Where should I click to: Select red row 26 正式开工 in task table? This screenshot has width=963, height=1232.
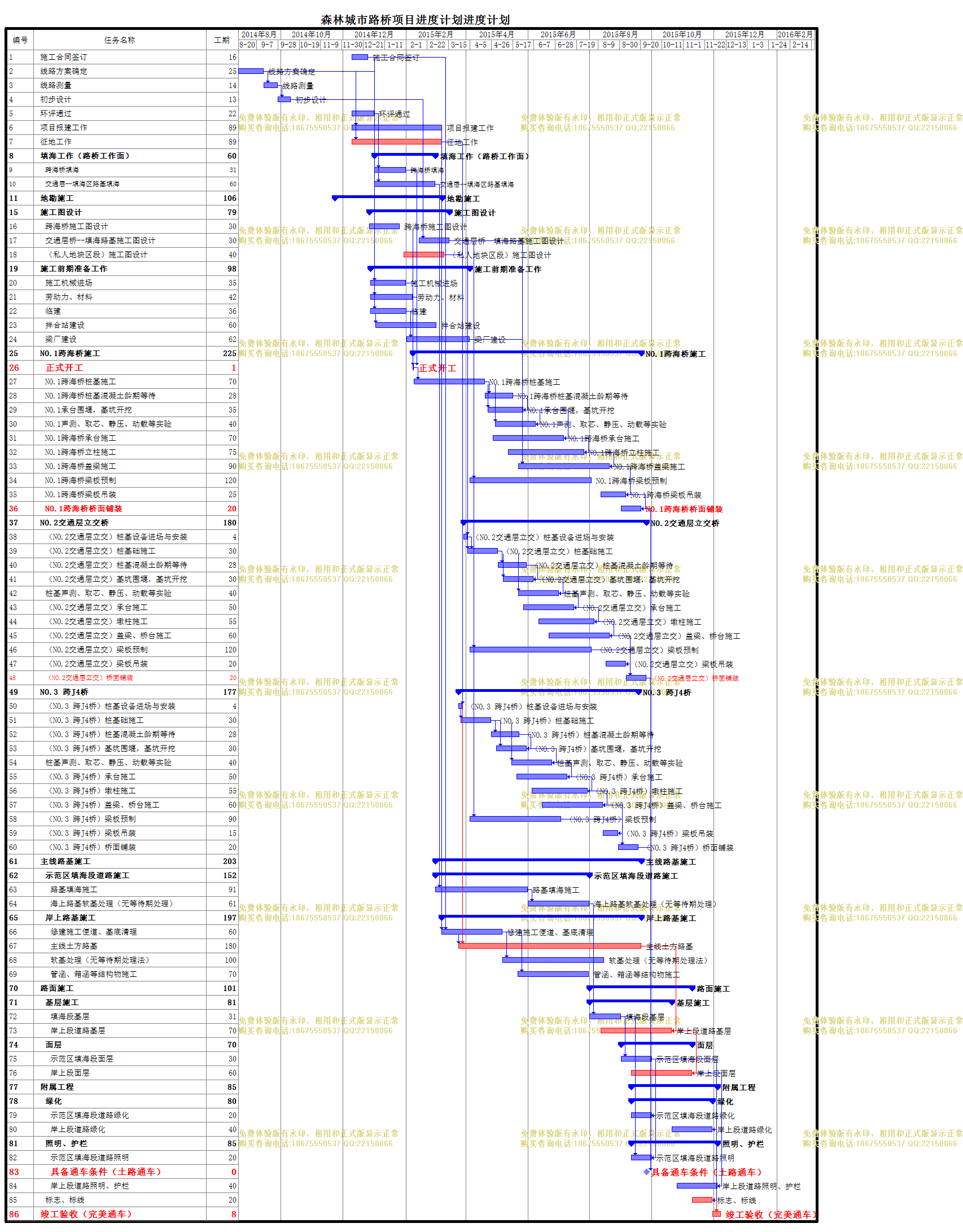(122, 367)
